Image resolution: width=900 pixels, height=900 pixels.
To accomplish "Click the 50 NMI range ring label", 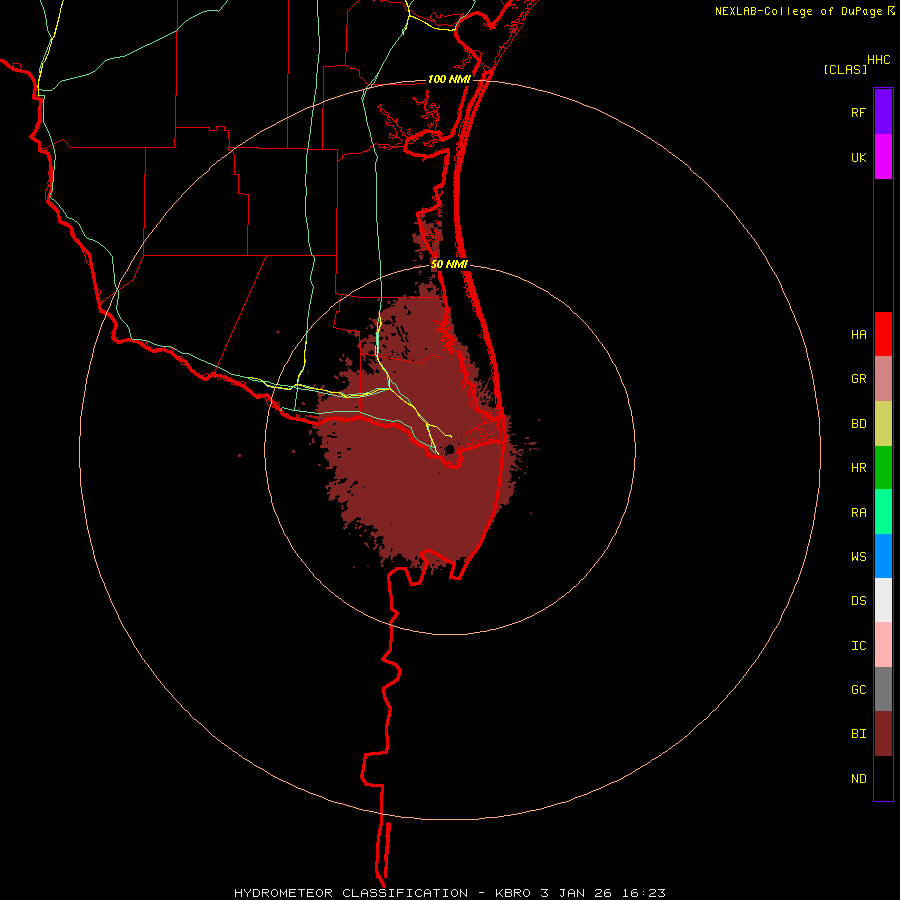I will tap(449, 265).
